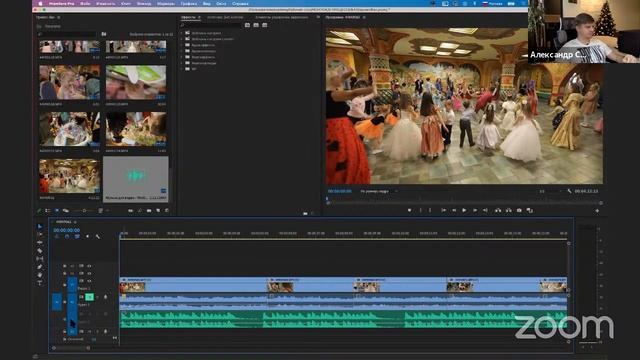This screenshot has height=360, width=640.
Task: Switch project panel to list view
Action: coord(48,211)
